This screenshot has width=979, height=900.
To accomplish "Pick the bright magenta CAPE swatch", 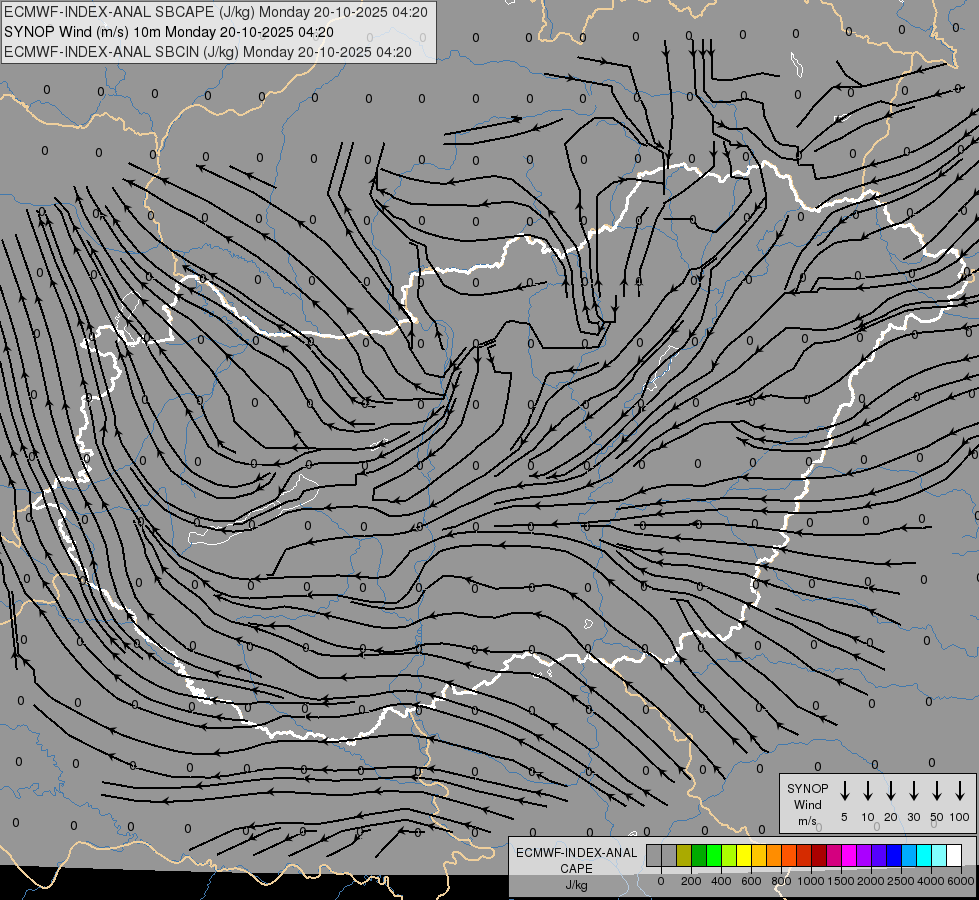I will pos(849,855).
